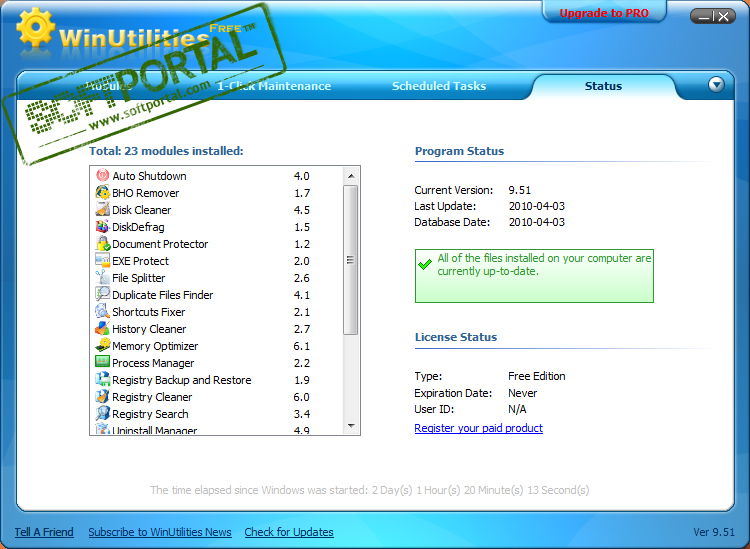Image resolution: width=750 pixels, height=549 pixels.
Task: Click the Registry Cleaner icon
Action: click(x=102, y=396)
